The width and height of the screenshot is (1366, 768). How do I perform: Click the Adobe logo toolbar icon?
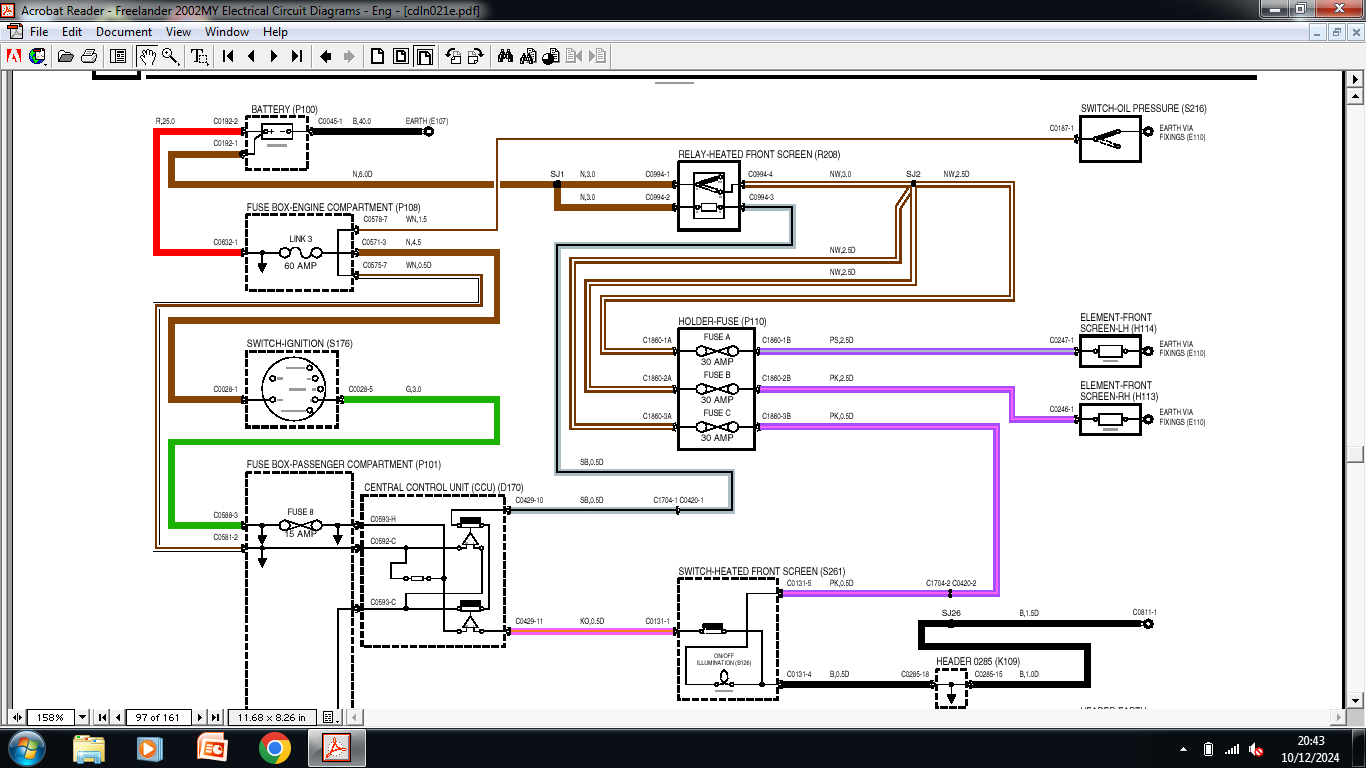point(15,56)
